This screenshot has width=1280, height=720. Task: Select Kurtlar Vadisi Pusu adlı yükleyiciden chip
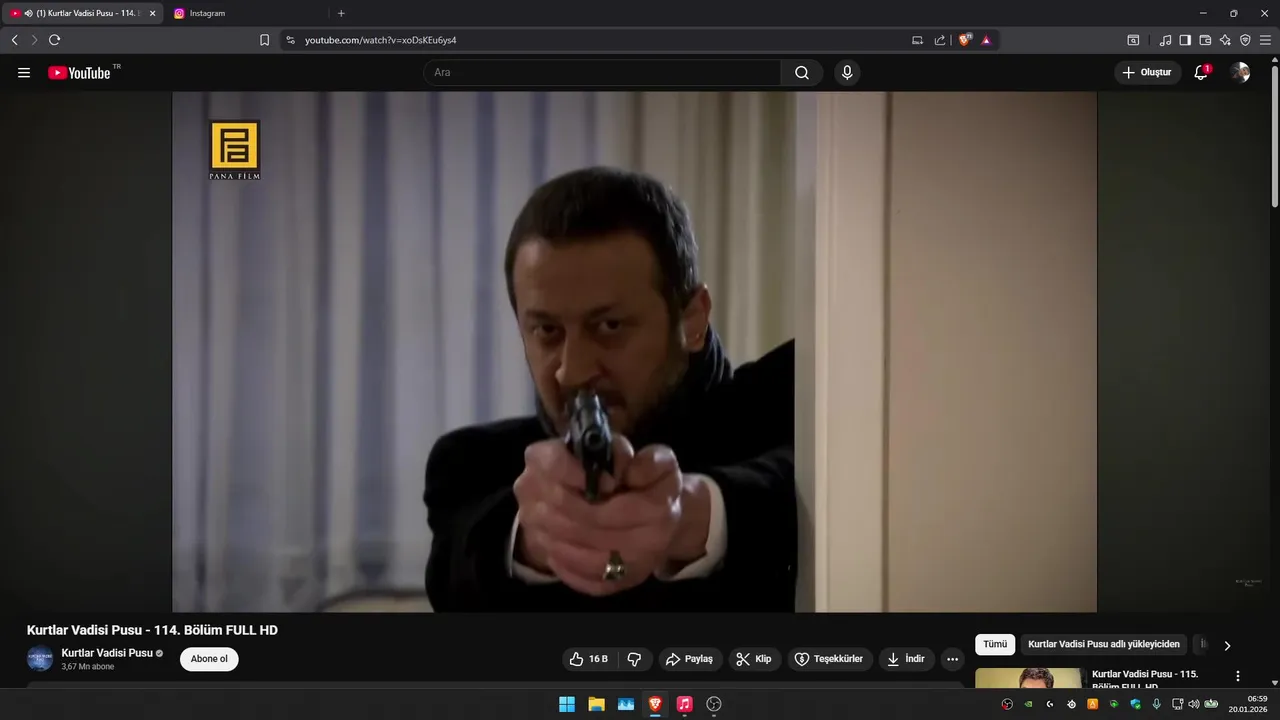pyautogui.click(x=1104, y=645)
